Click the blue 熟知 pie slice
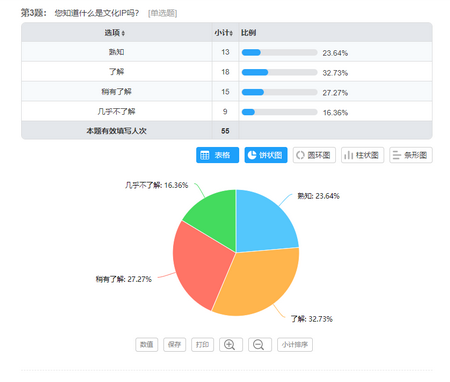 click(263, 223)
